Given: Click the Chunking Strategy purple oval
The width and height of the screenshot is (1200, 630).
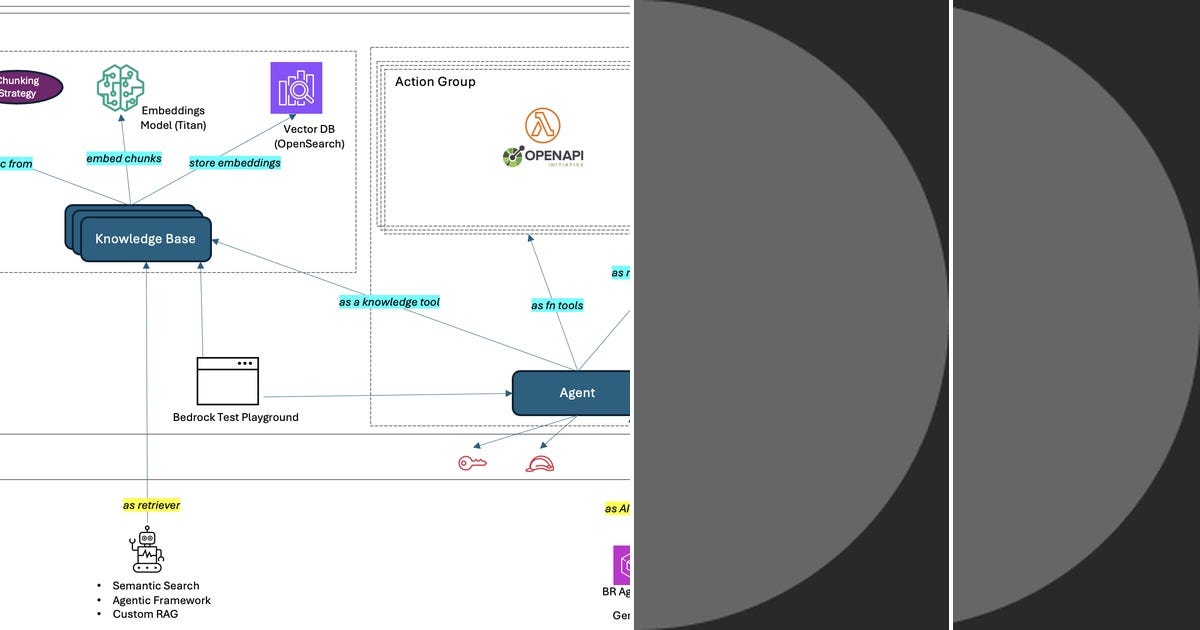Looking at the screenshot, I should point(25,87).
